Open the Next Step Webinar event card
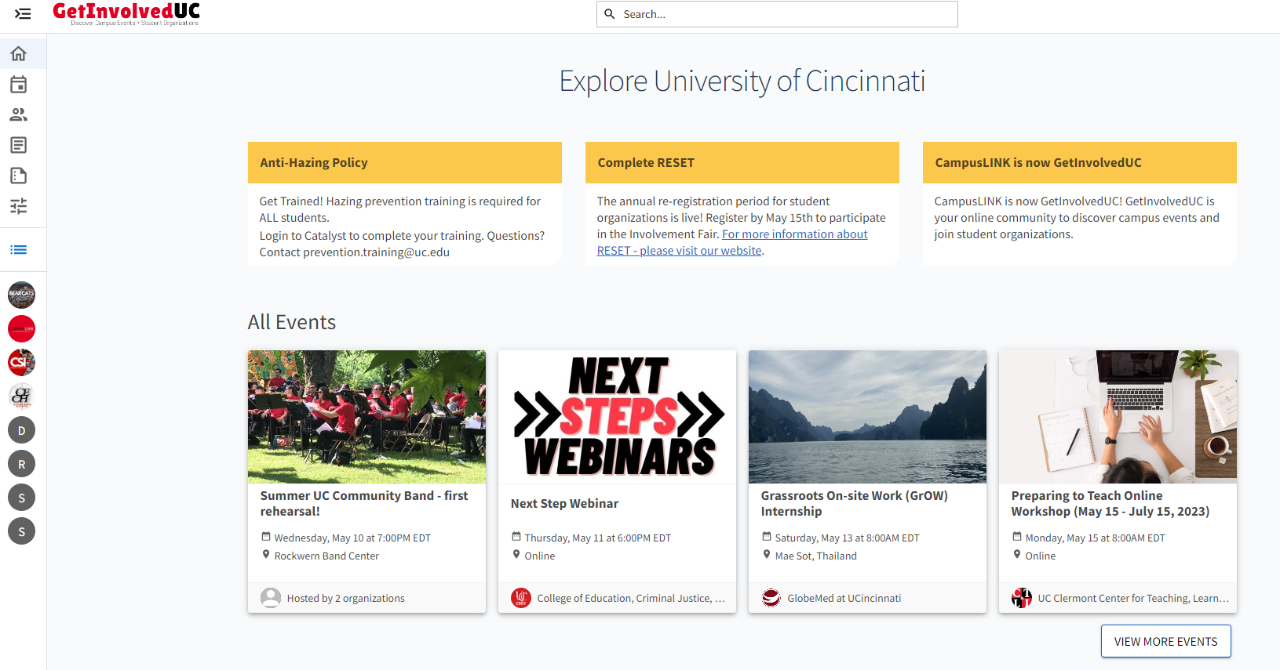Screen dimensions: 1280x670 click(617, 481)
